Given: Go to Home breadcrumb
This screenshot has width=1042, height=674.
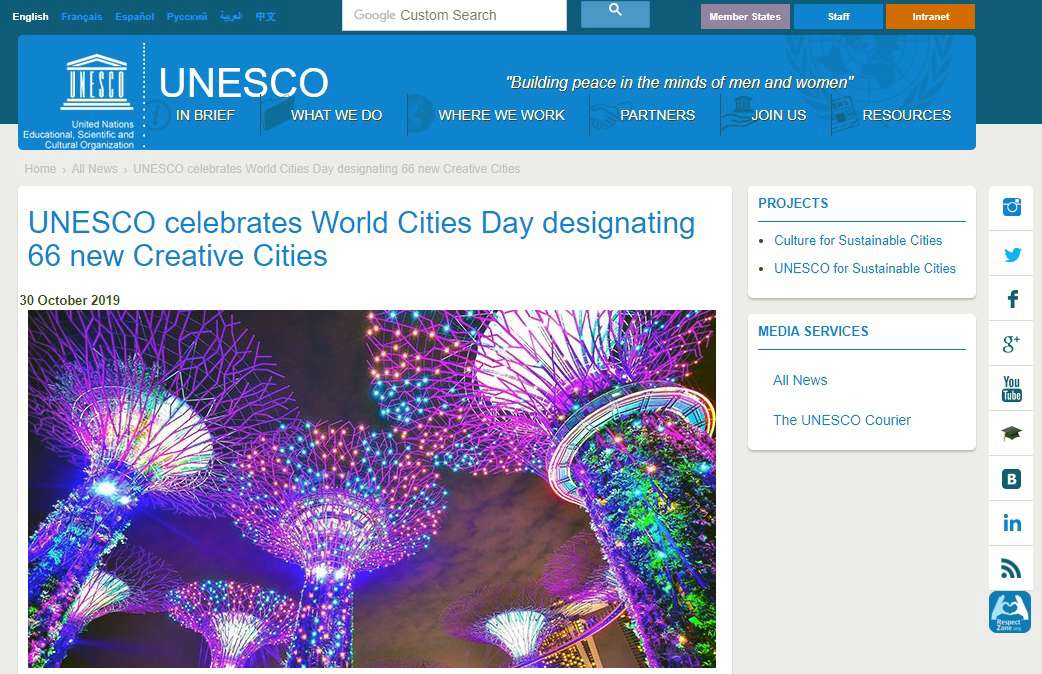Looking at the screenshot, I should (40, 169).
